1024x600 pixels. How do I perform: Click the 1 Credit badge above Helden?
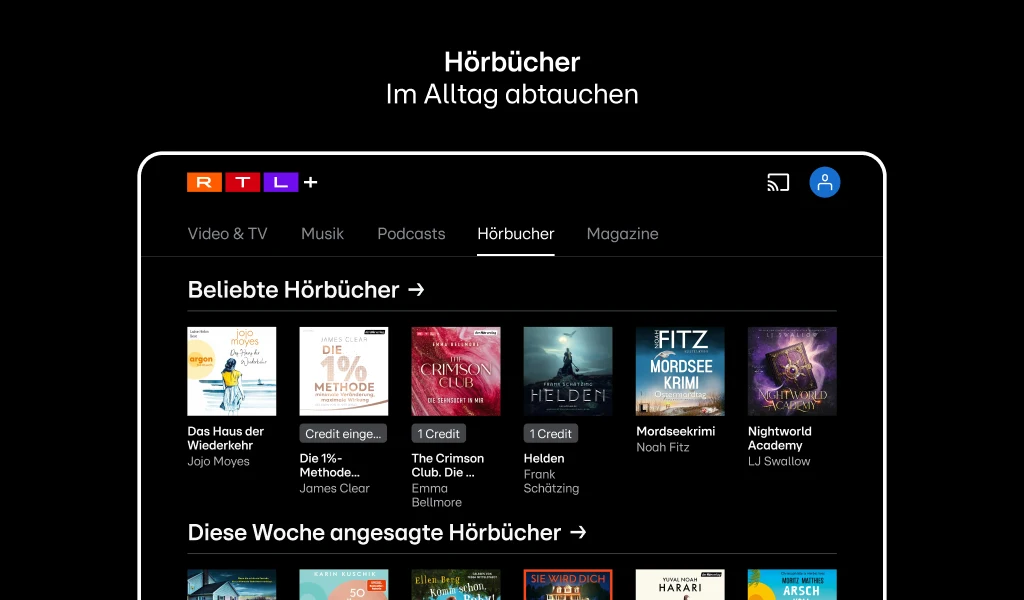coord(551,434)
